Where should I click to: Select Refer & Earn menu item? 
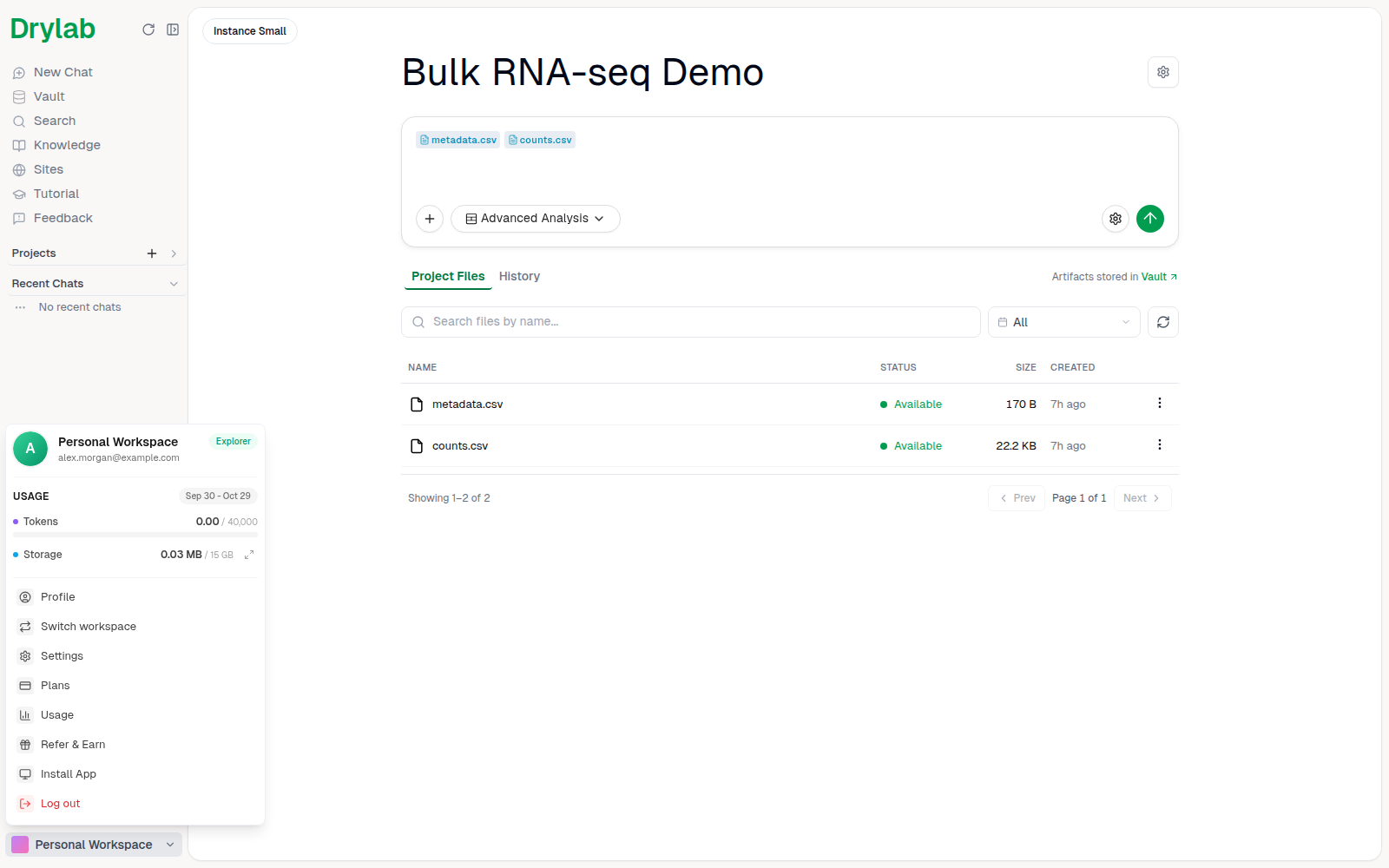coord(135,745)
